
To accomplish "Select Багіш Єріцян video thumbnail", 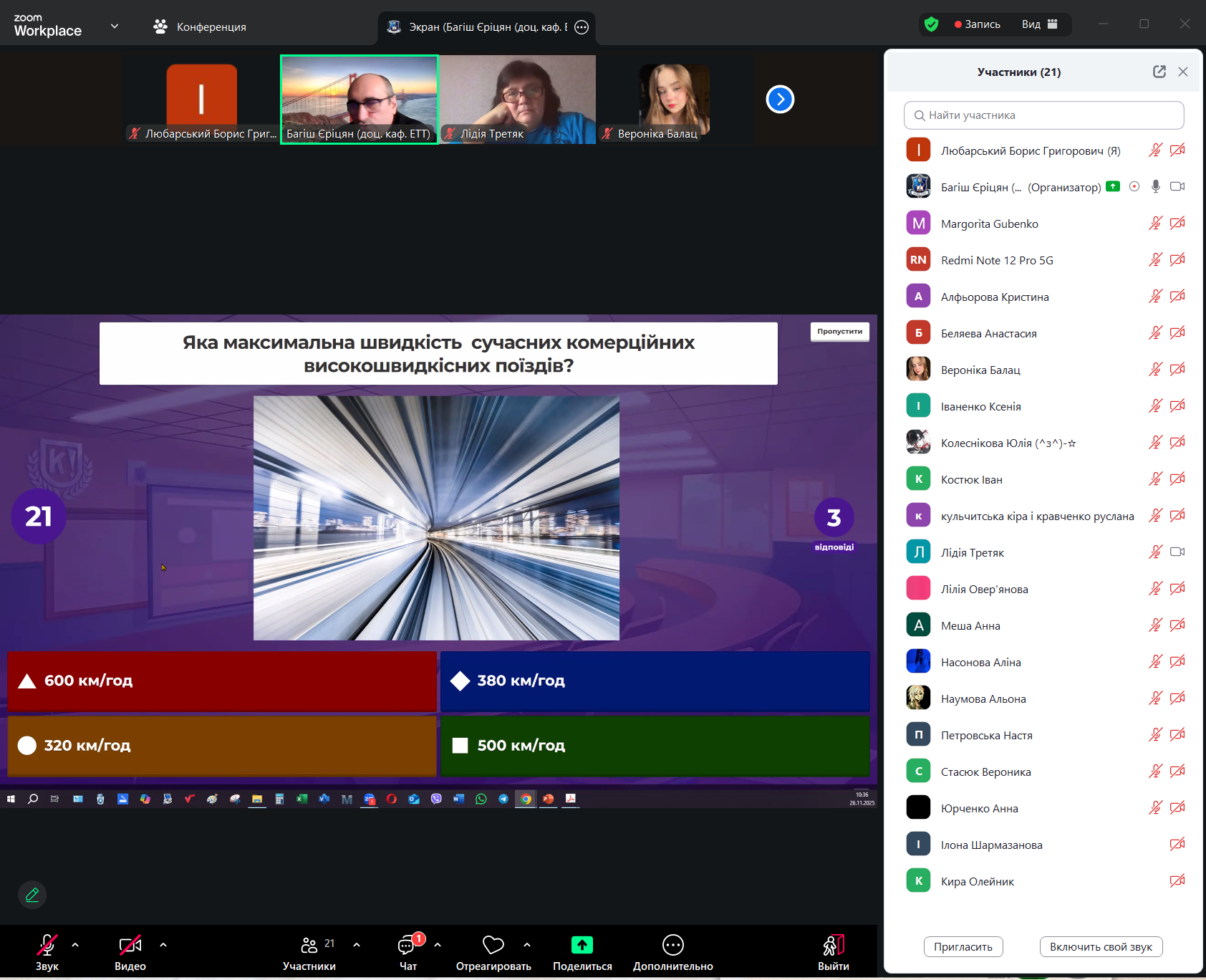I will pos(360,100).
